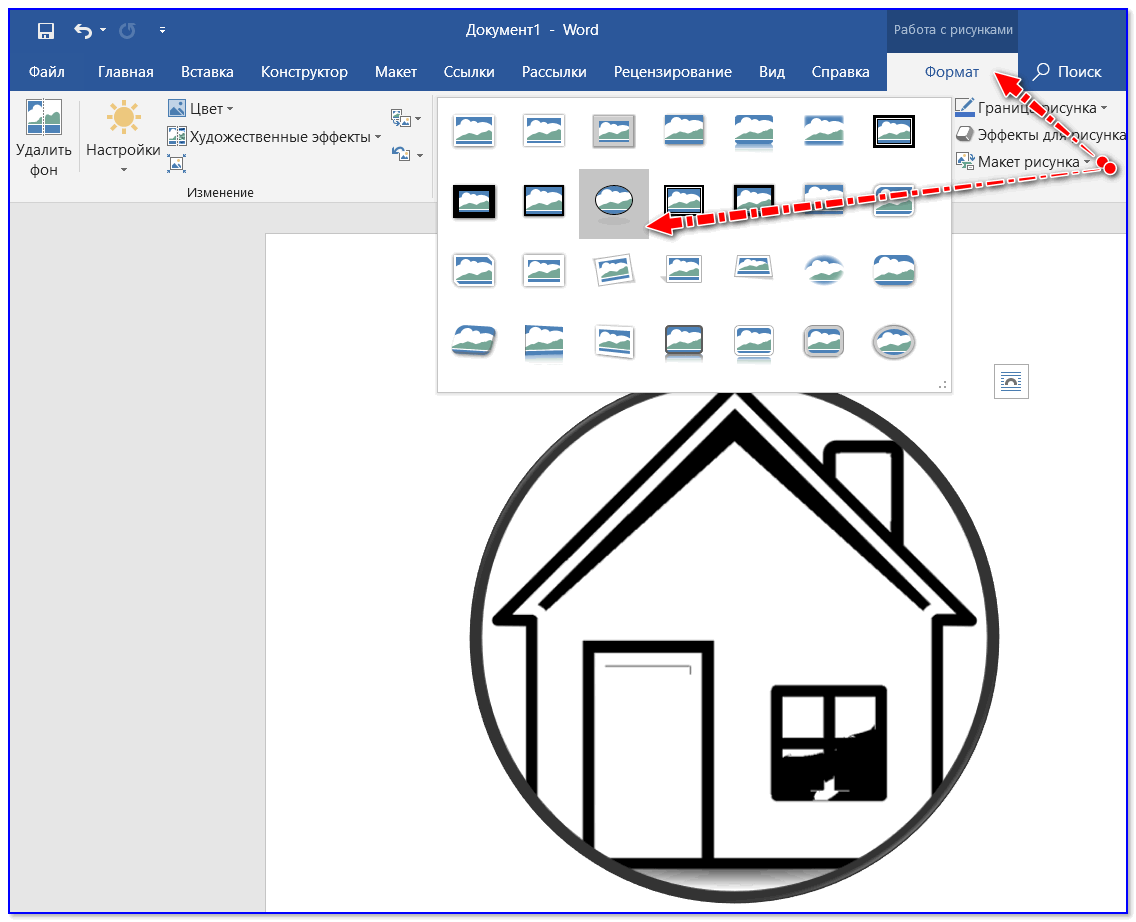Open the Рассылки tab
Screen dimensions: 1136x922
point(554,72)
